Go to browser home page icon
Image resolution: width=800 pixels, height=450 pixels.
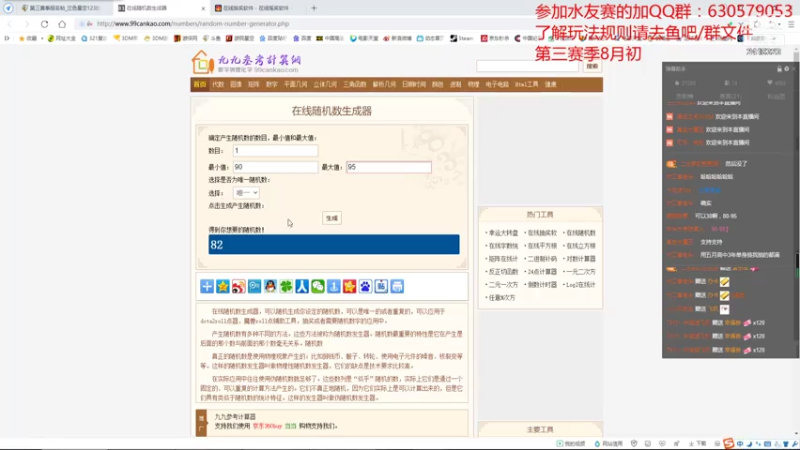pos(62,24)
